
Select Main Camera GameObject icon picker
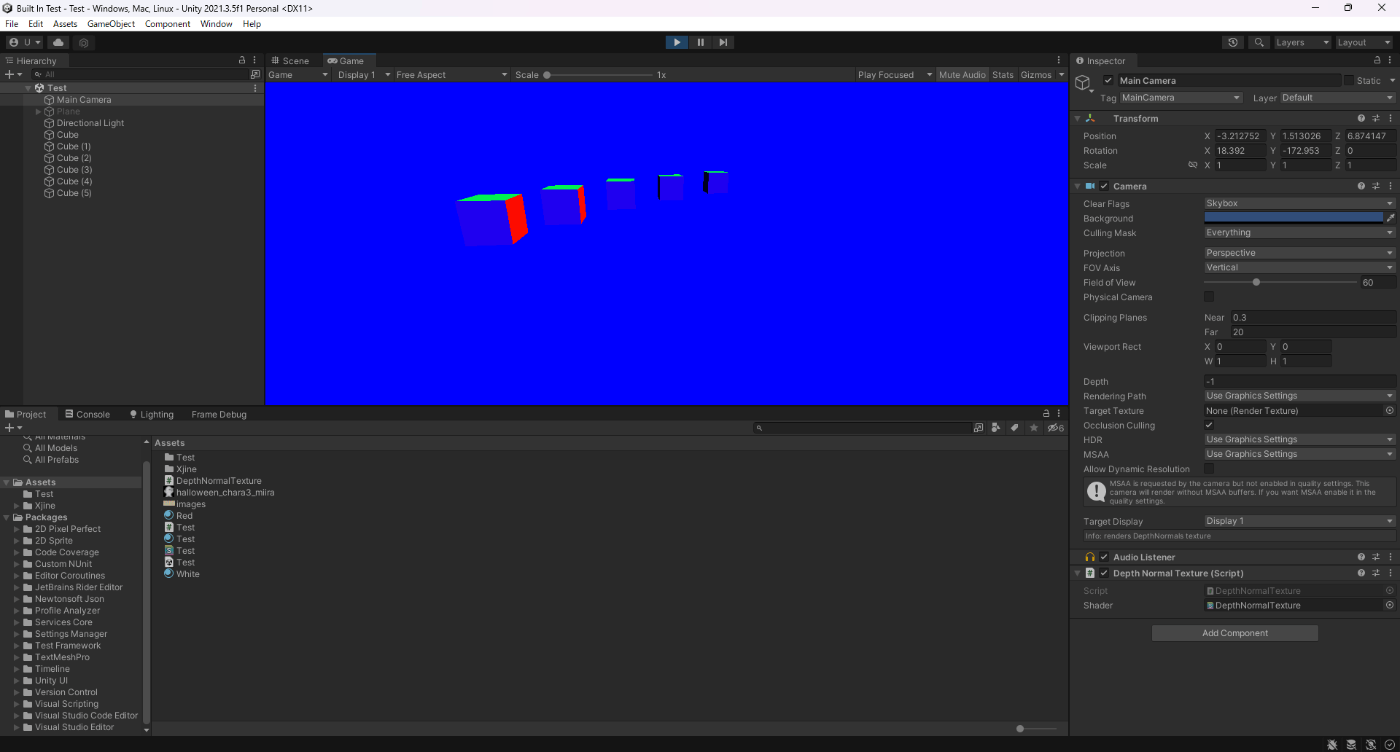click(x=1084, y=83)
